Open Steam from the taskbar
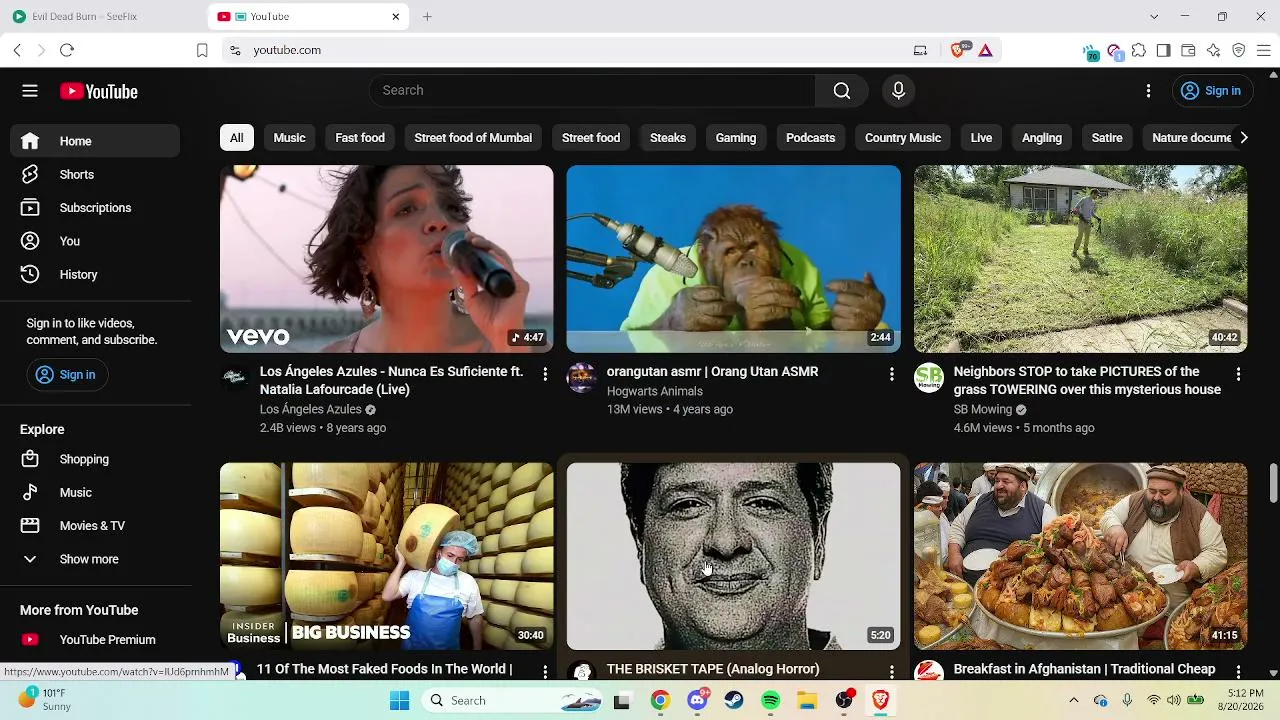 tap(734, 701)
